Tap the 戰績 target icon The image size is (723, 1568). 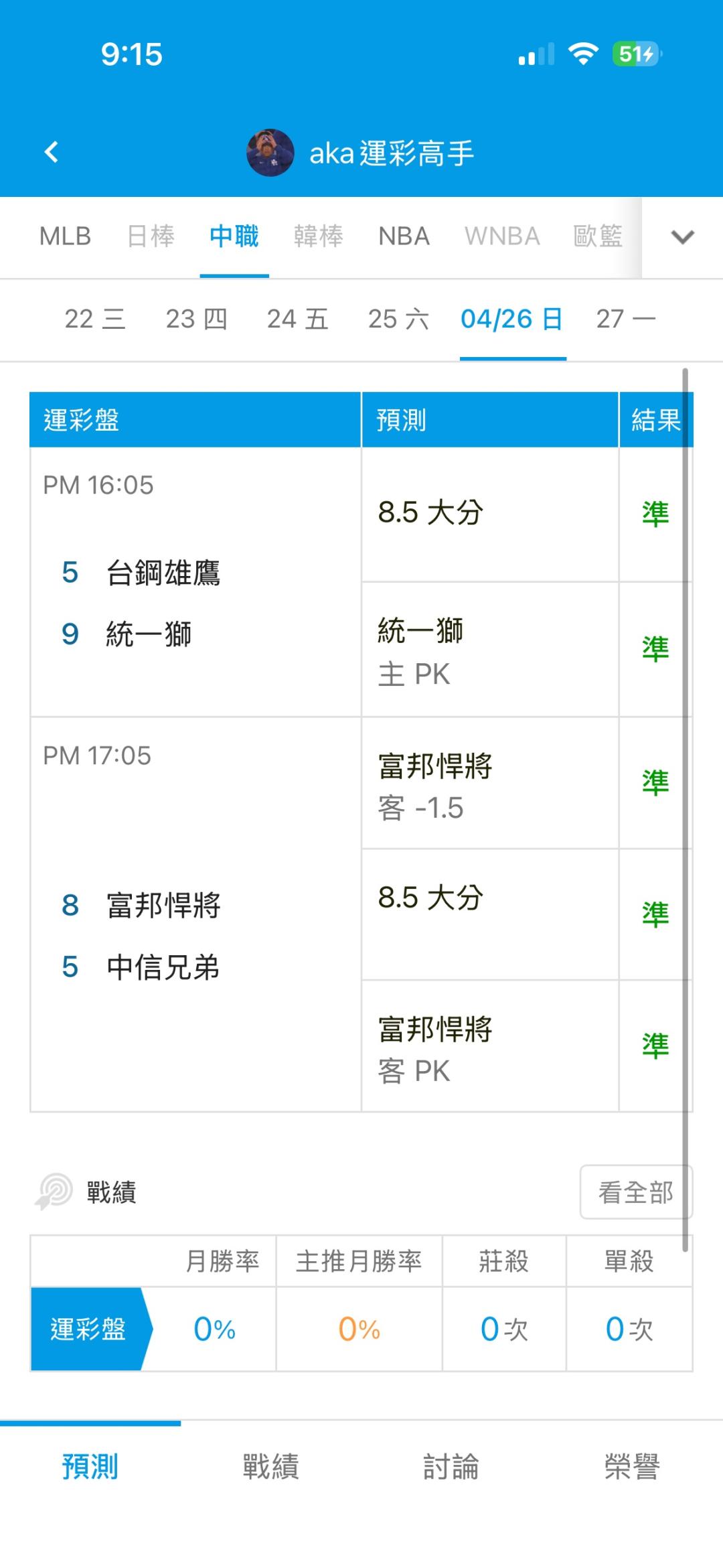(54, 1192)
